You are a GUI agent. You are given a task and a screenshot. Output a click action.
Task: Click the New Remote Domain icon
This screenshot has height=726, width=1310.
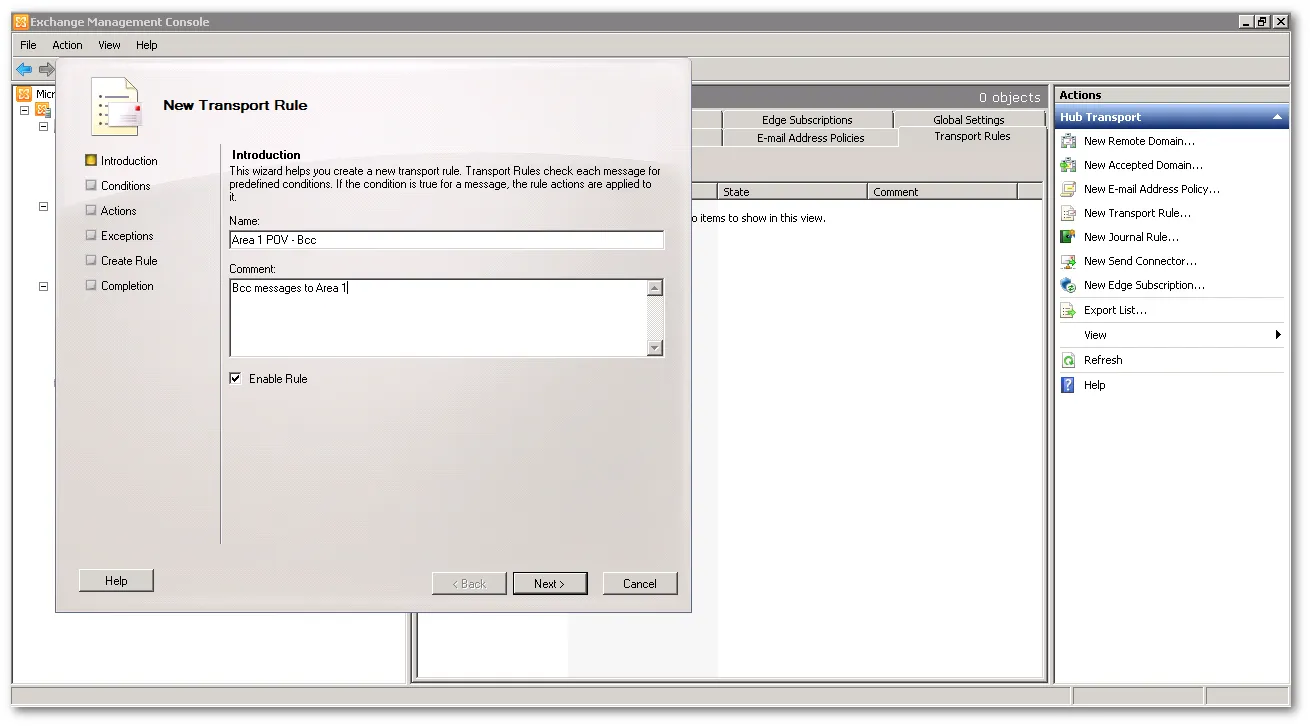pyautogui.click(x=1068, y=141)
